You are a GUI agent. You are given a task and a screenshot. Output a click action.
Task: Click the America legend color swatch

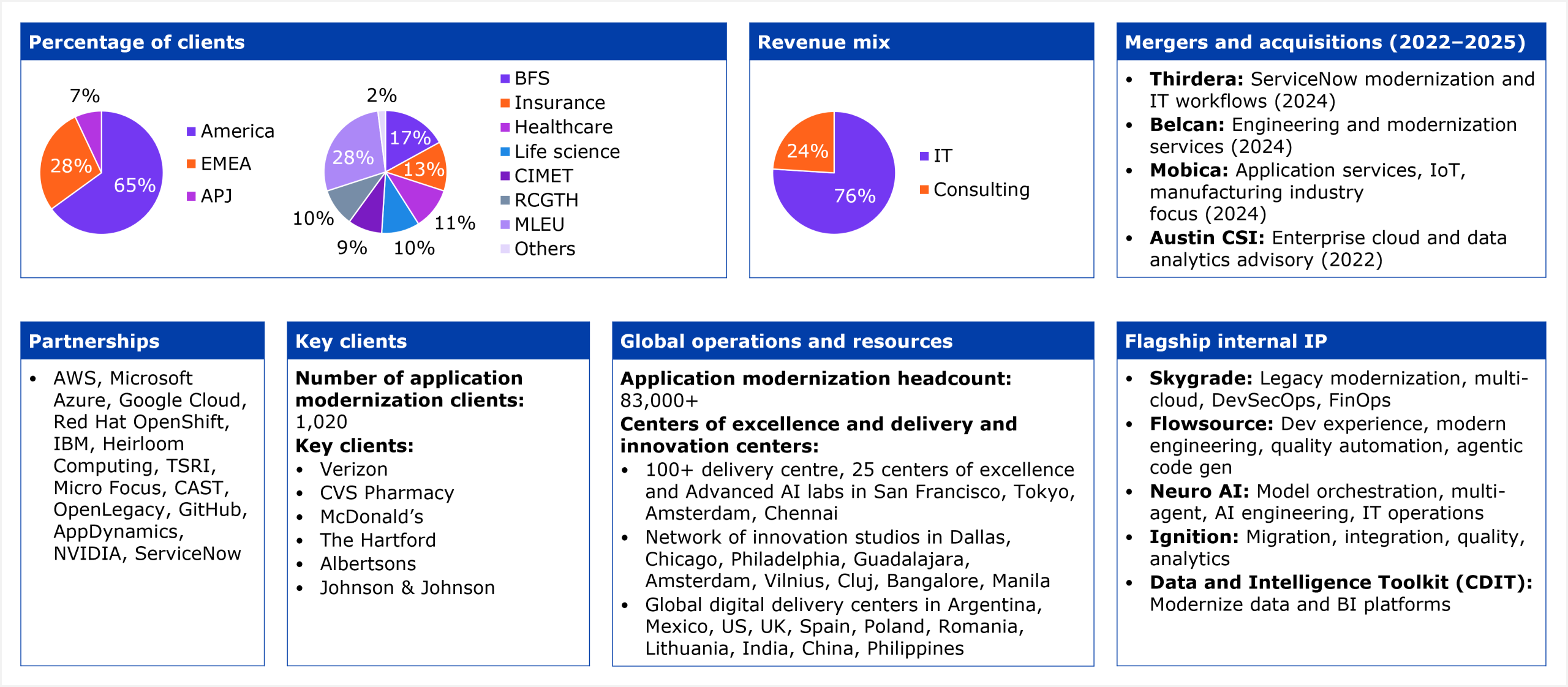click(191, 132)
